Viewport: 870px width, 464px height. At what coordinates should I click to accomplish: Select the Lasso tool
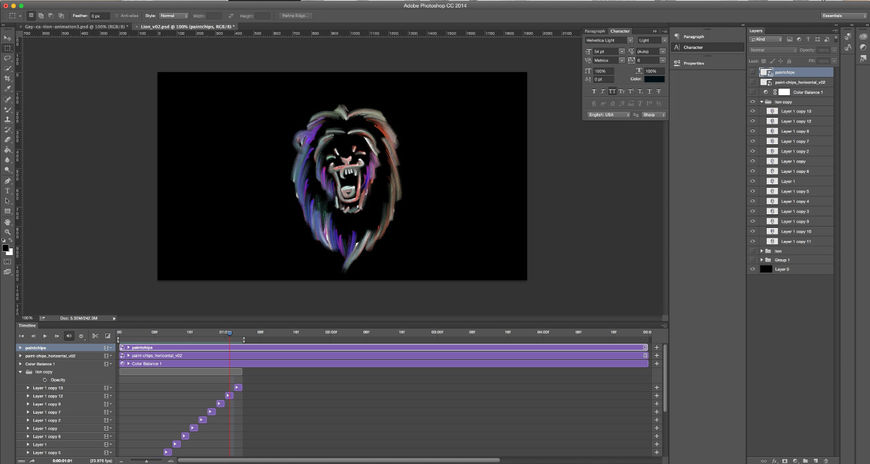pyautogui.click(x=7, y=58)
